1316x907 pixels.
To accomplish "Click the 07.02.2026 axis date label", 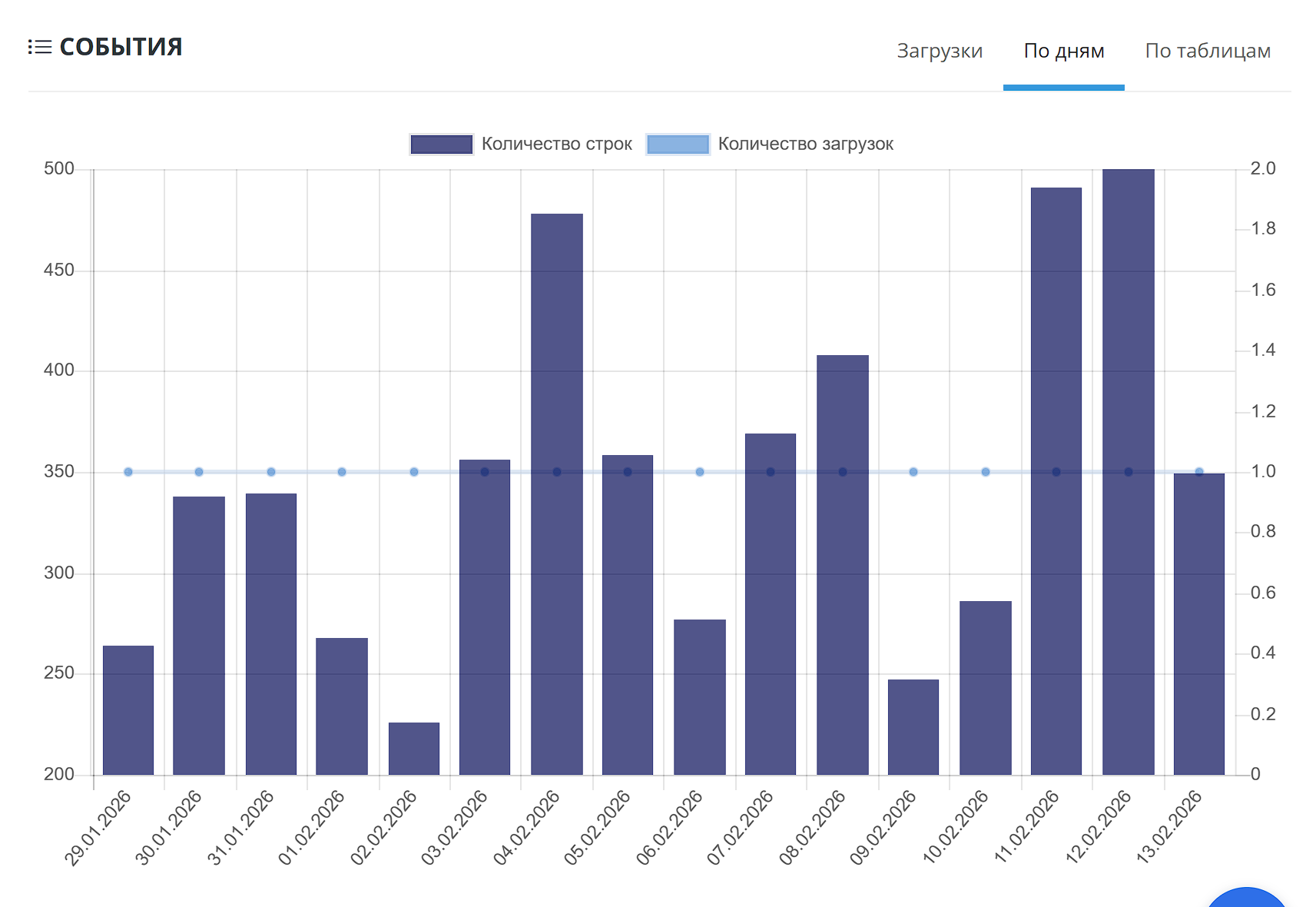I will [741, 829].
